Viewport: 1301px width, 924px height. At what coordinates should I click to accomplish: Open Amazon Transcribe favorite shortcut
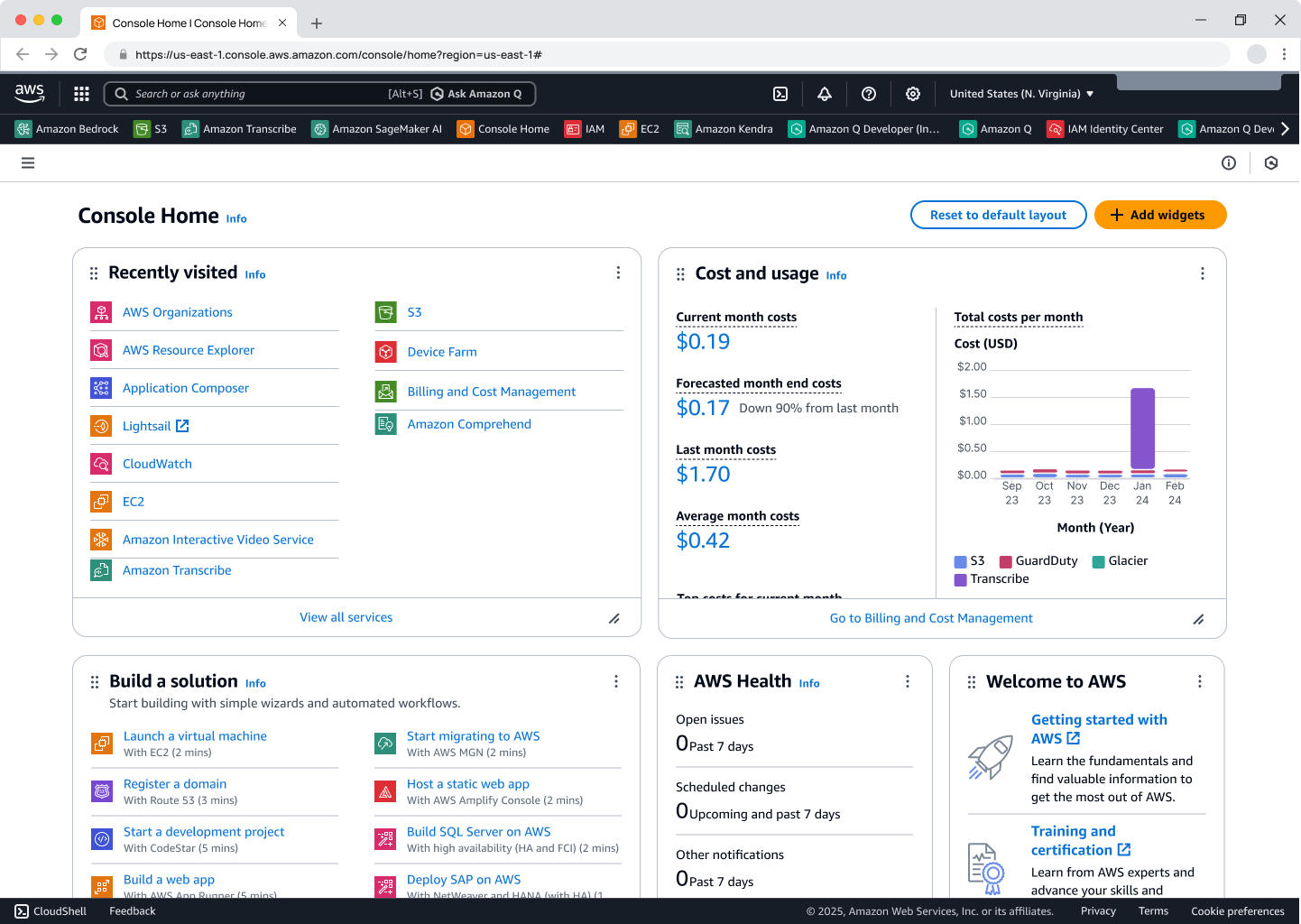point(240,129)
